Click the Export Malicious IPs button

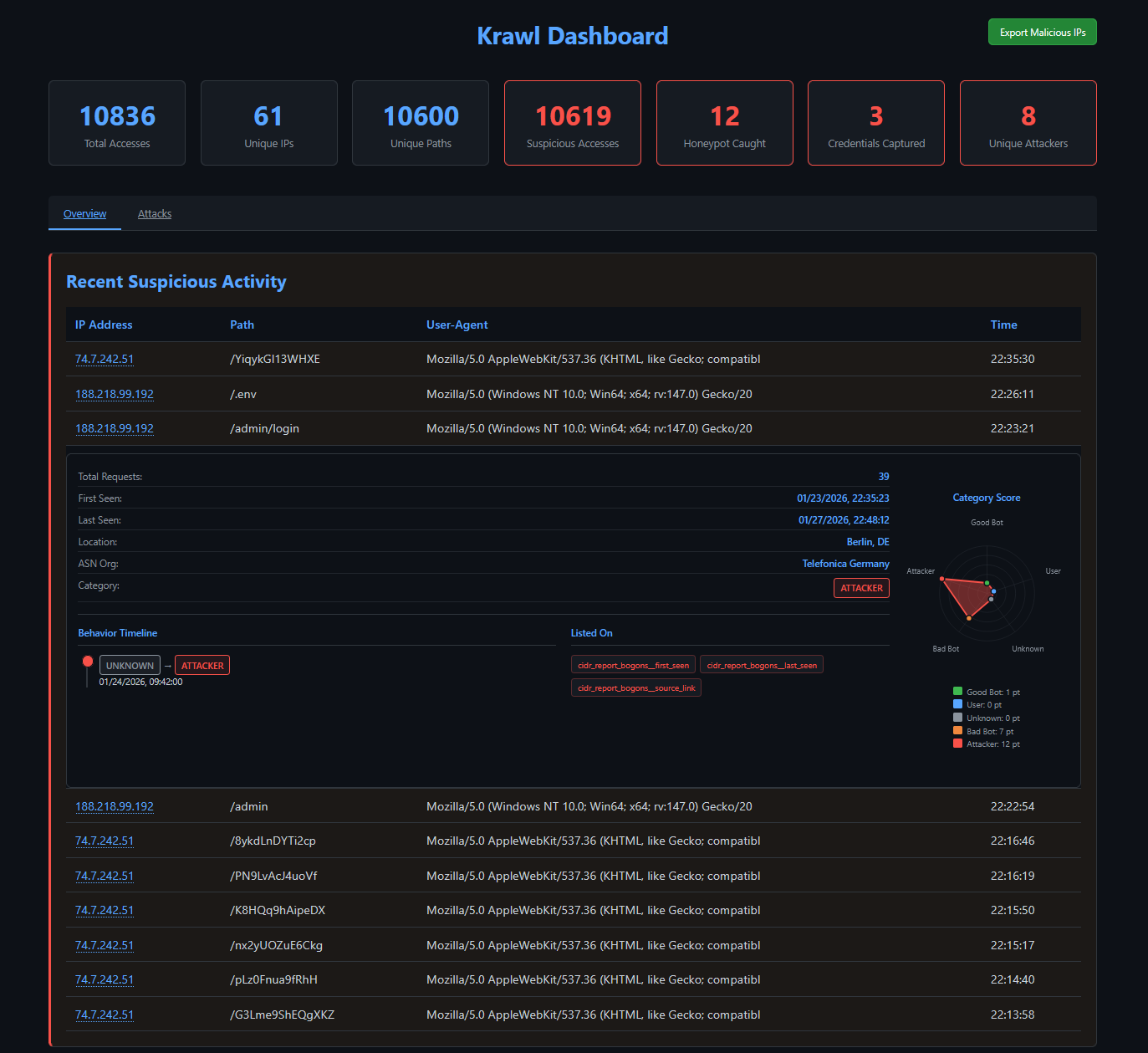click(1042, 31)
